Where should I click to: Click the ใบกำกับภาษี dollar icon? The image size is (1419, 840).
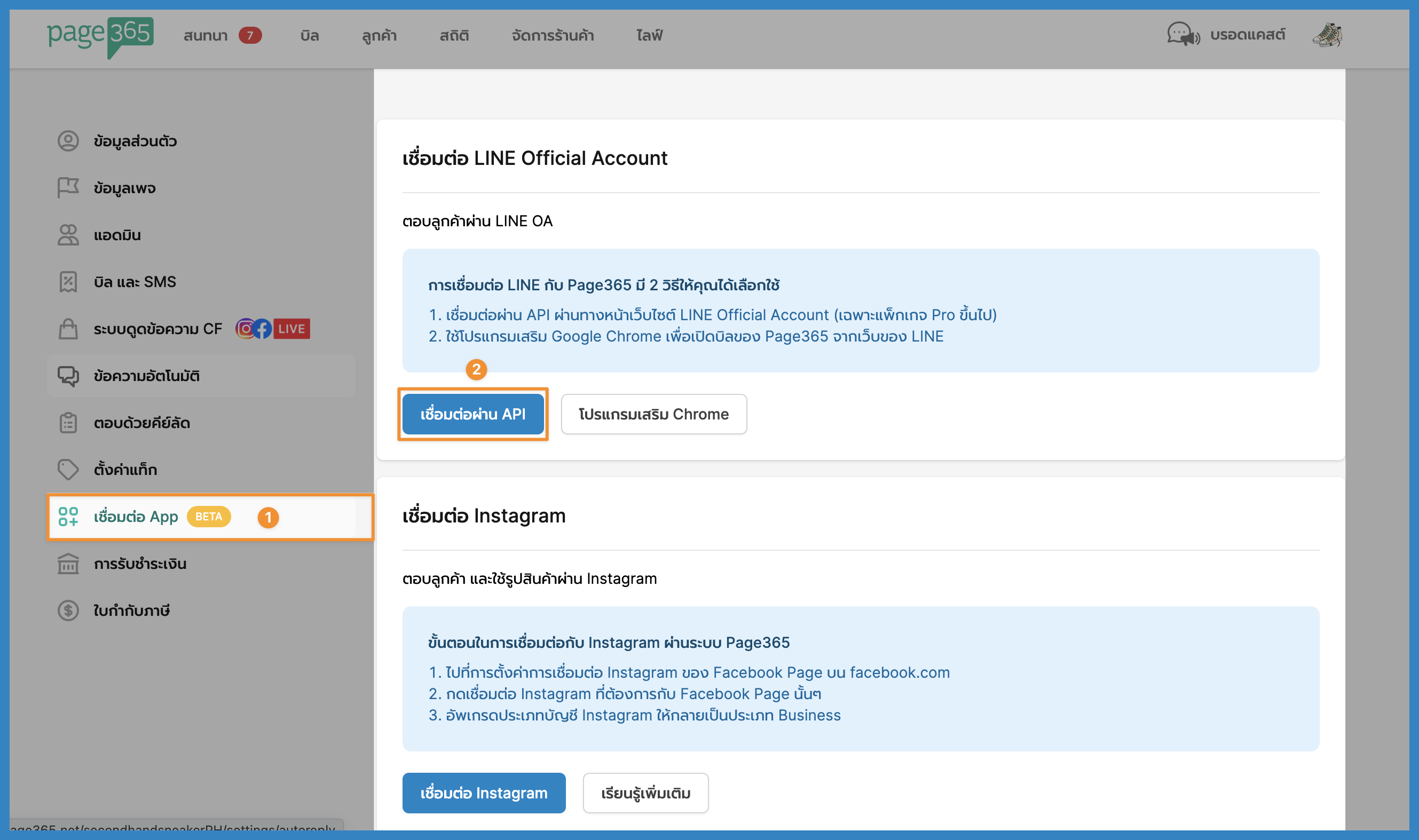coord(68,611)
